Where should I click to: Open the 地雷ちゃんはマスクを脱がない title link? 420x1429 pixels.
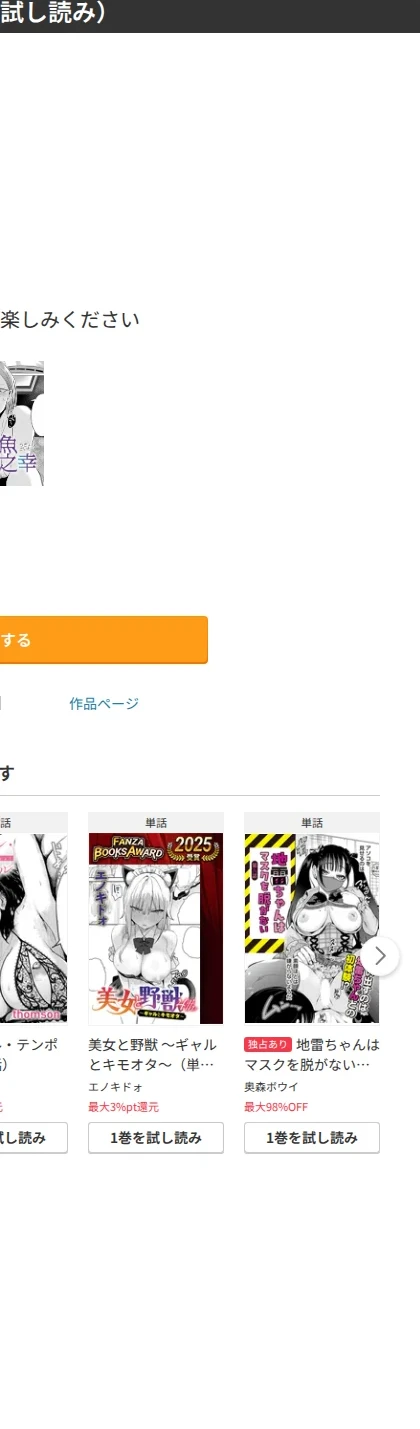pos(312,1054)
